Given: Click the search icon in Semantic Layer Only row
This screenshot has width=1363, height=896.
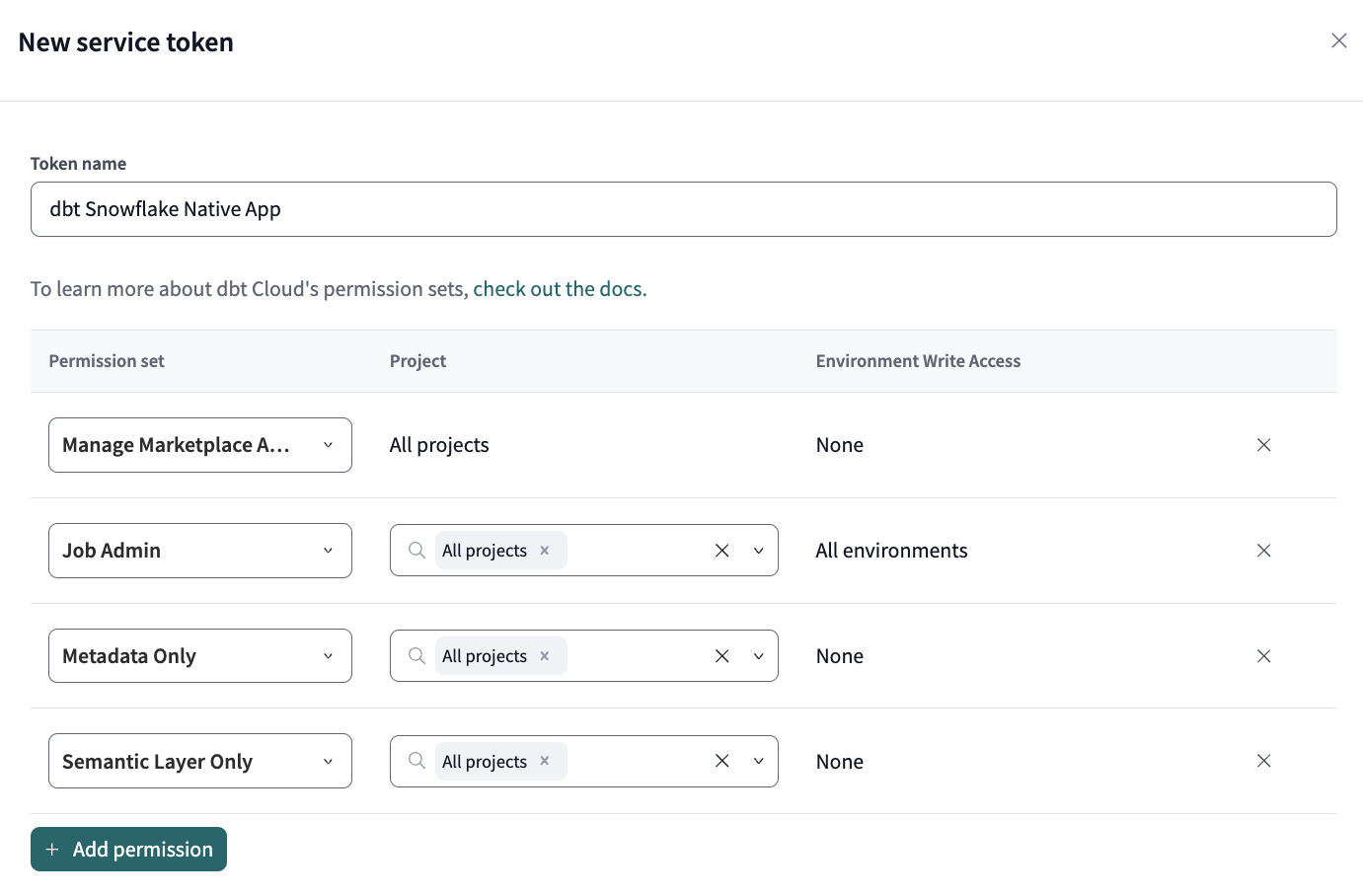Looking at the screenshot, I should click(416, 761).
